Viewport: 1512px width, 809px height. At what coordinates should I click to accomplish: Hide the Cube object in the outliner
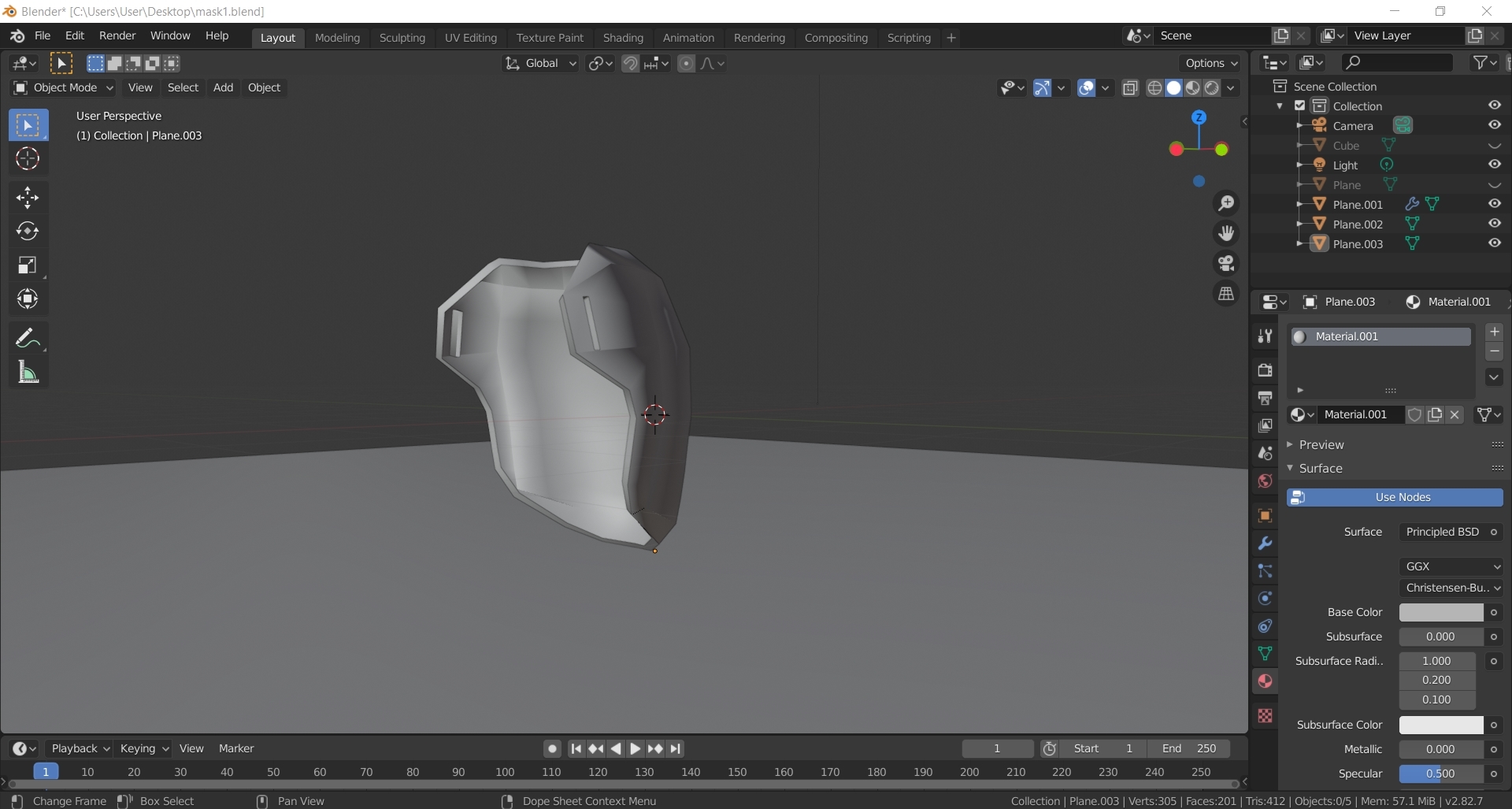click(1495, 145)
